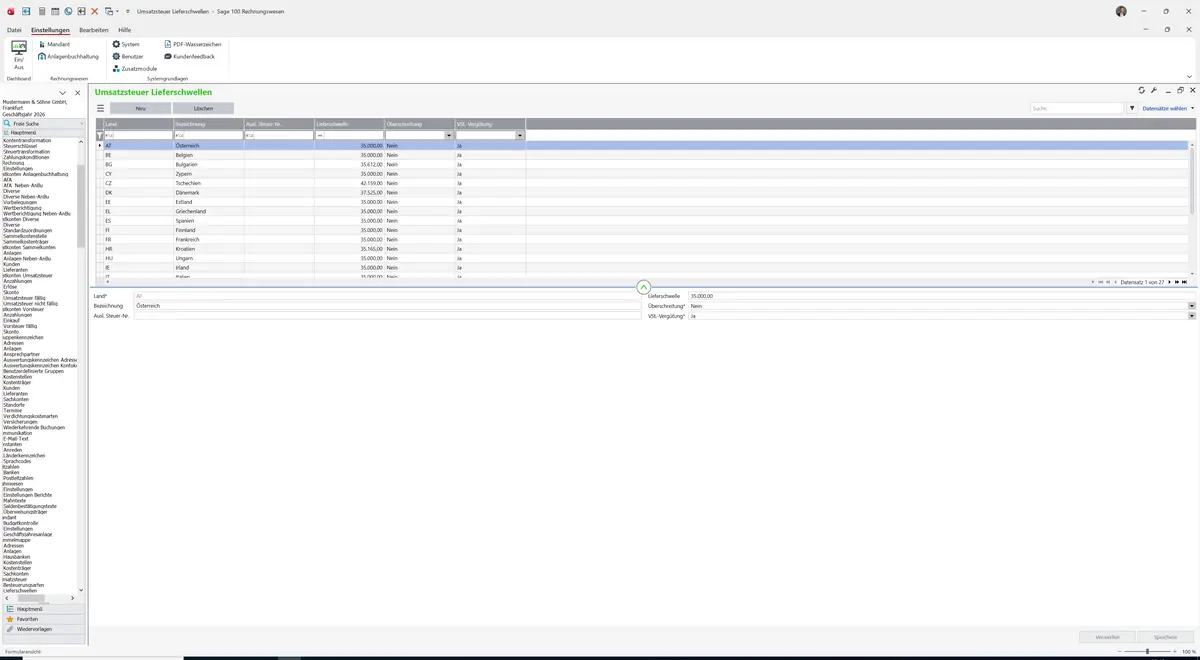Open the wrench settings icon
Screen dimensions: 1200x660
tap(1154, 90)
